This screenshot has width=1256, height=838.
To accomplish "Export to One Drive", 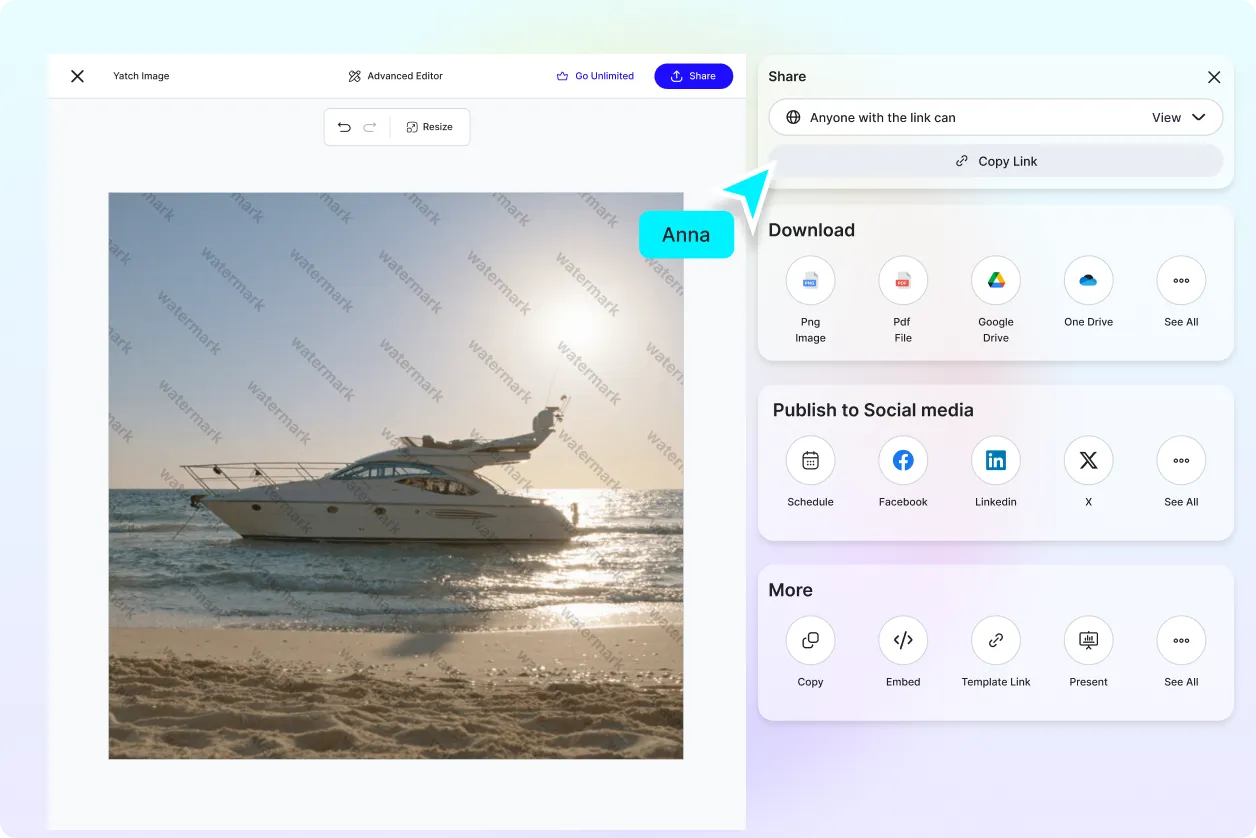I will pyautogui.click(x=1088, y=280).
